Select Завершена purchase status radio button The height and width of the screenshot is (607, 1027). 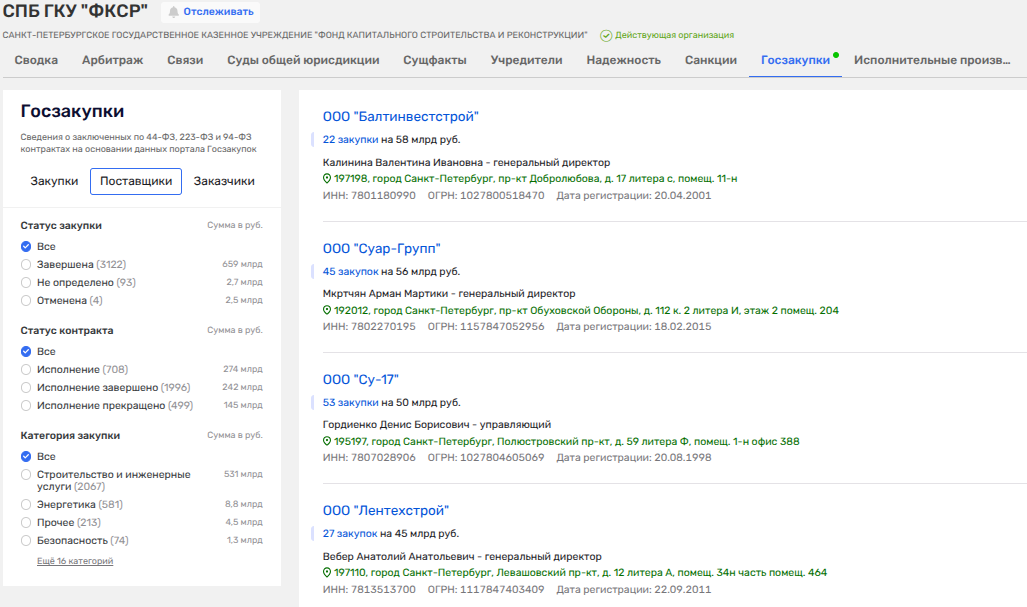[x=26, y=264]
